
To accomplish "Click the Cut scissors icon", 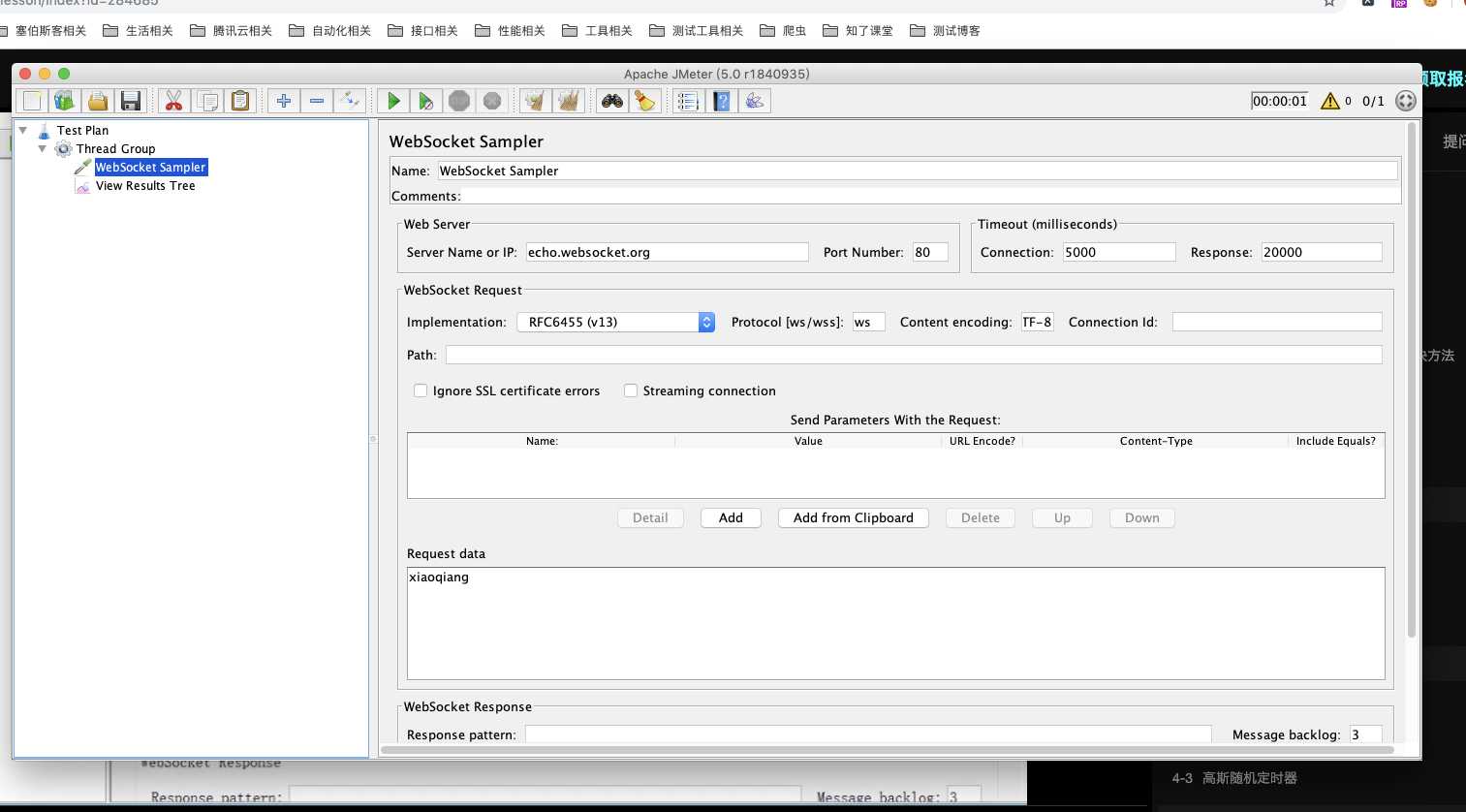I will (173, 101).
